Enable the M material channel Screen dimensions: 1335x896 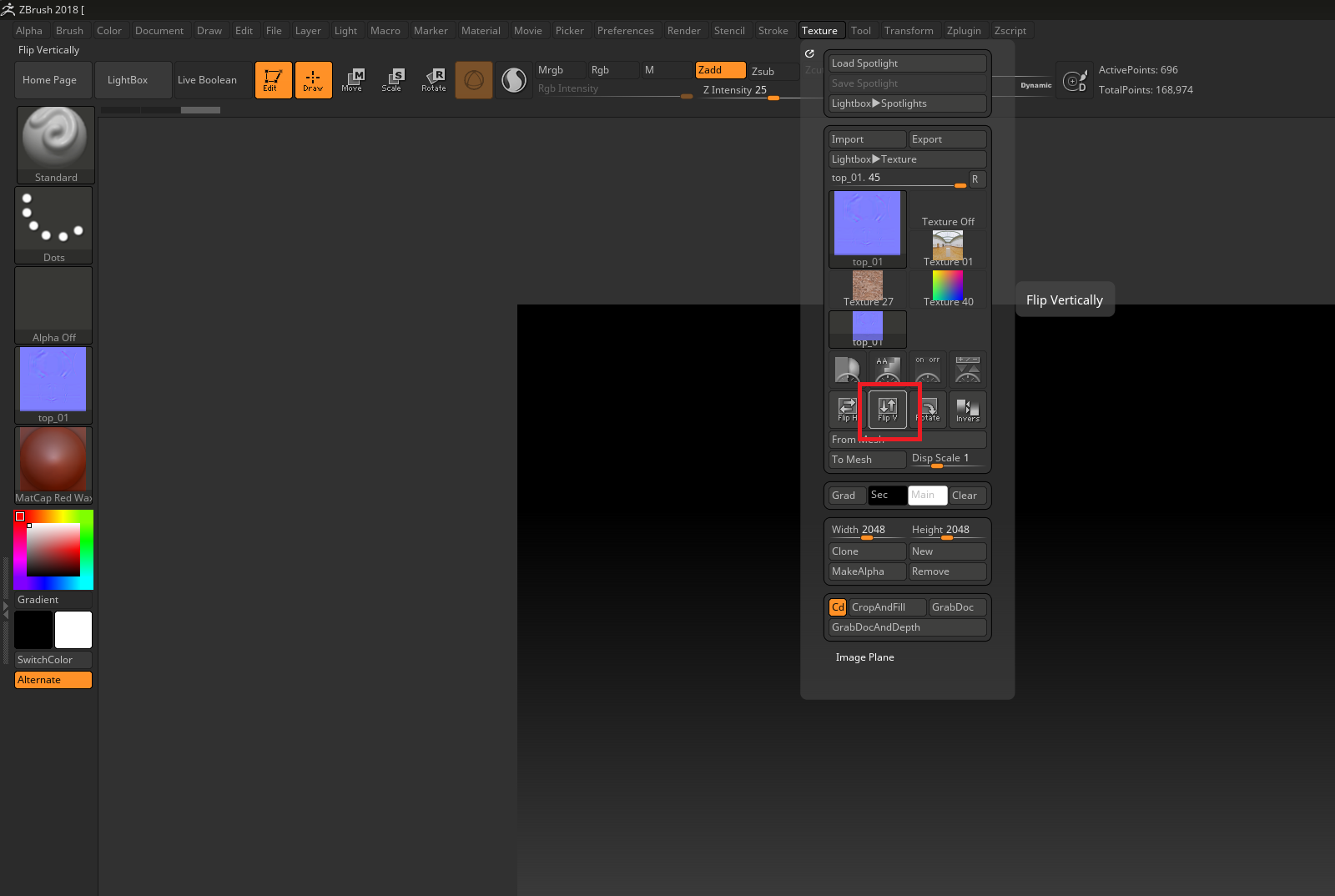point(666,70)
